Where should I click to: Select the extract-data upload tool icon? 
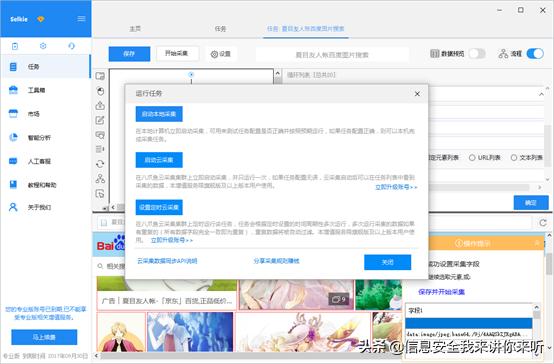pyautogui.click(x=100, y=105)
